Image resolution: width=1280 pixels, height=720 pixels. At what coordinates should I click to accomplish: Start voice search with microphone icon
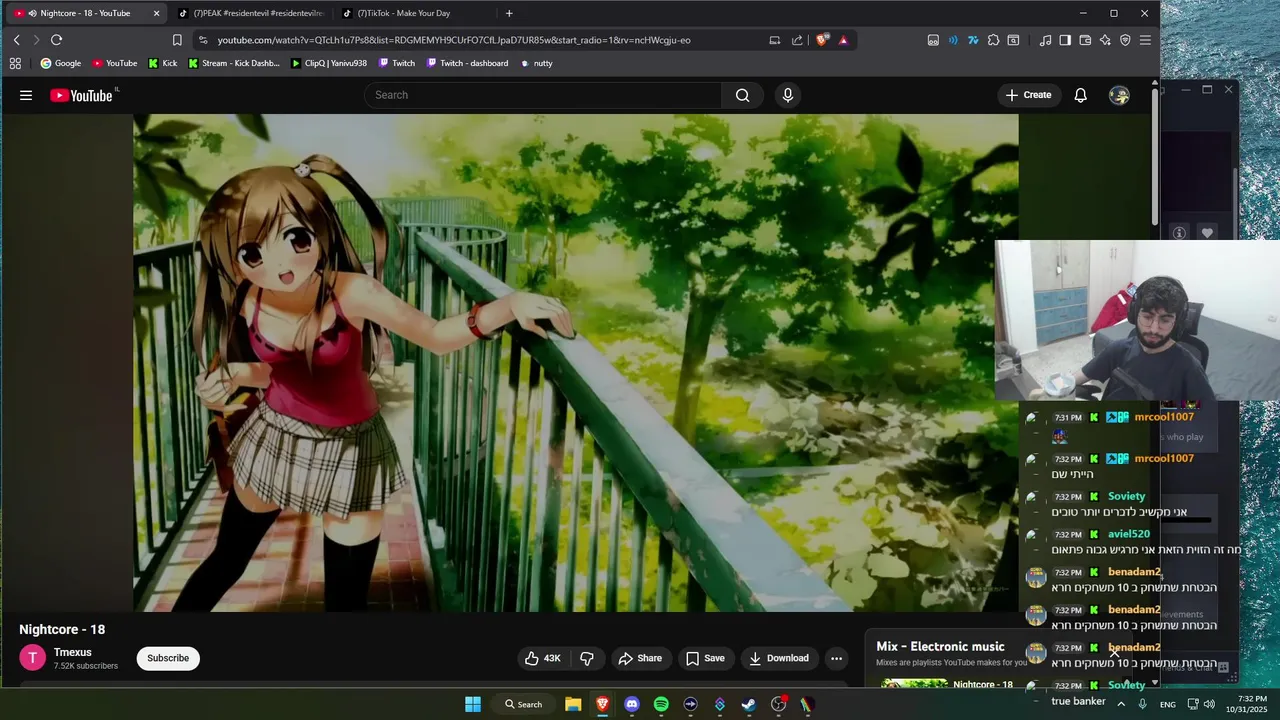coord(788,95)
